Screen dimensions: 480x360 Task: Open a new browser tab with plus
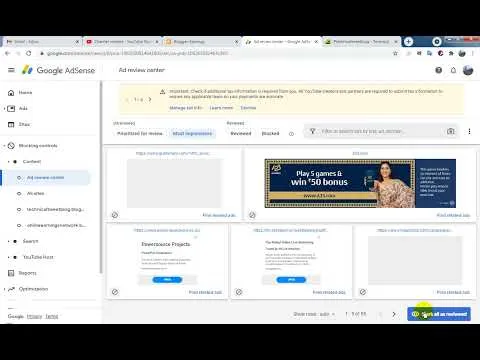point(408,42)
